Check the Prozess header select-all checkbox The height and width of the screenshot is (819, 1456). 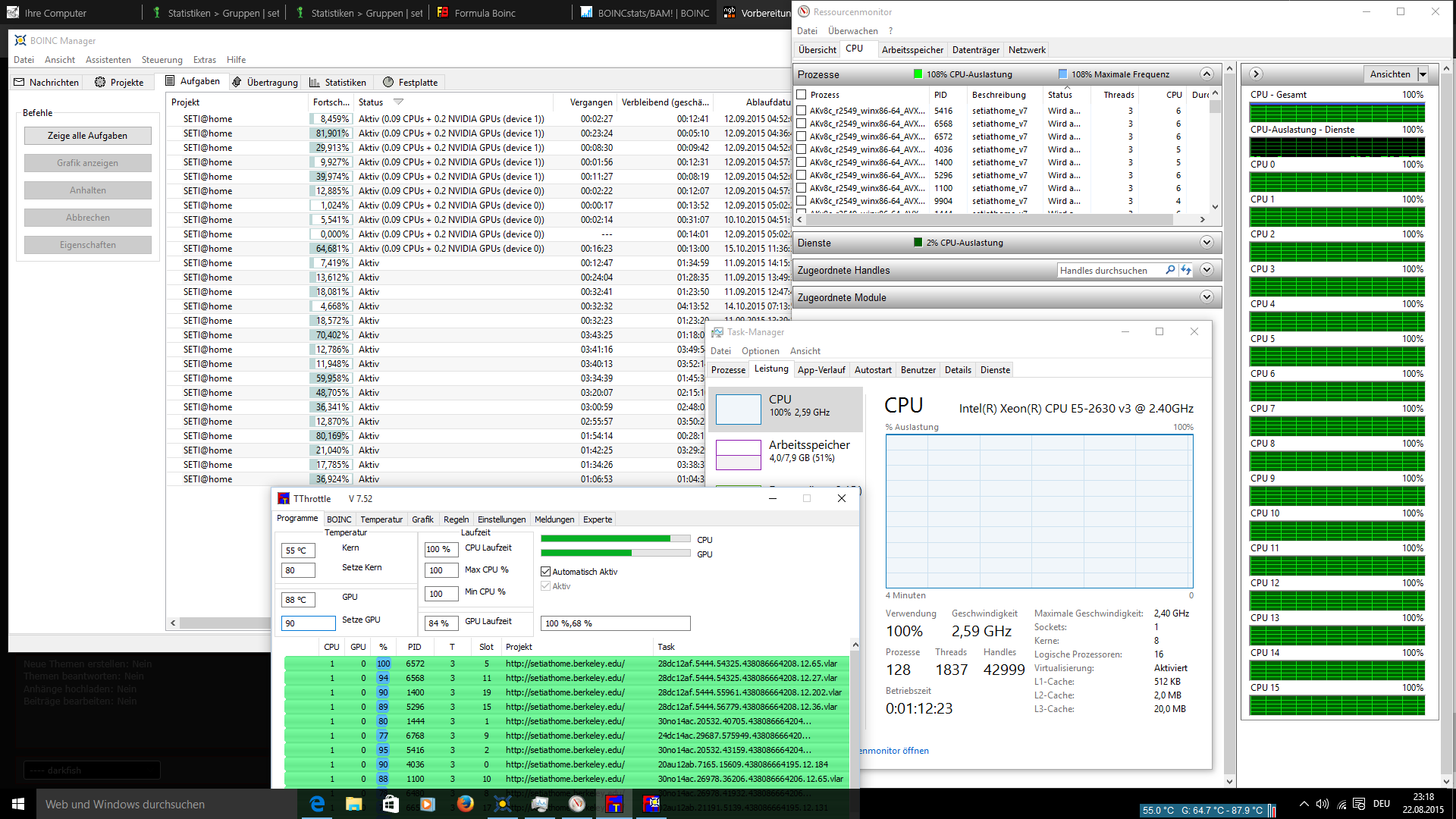tap(801, 95)
